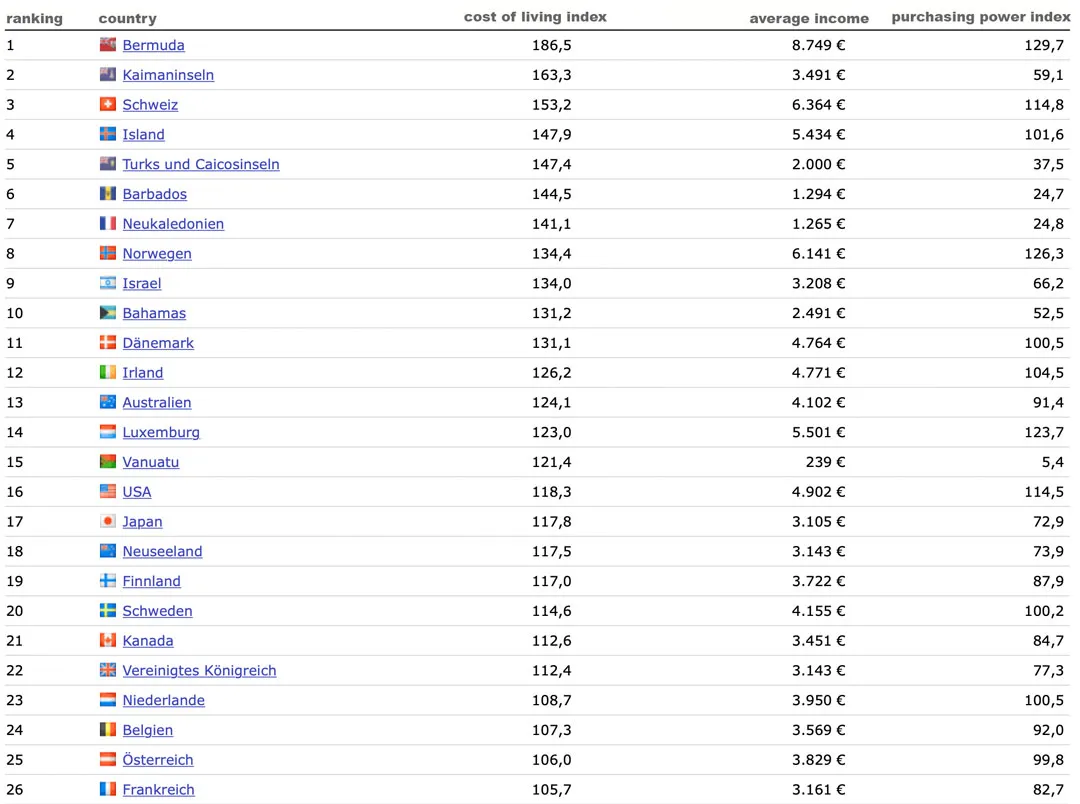This screenshot has width=1080, height=804.
Task: Click the Vanuatu flag icon
Action: pyautogui.click(x=107, y=462)
